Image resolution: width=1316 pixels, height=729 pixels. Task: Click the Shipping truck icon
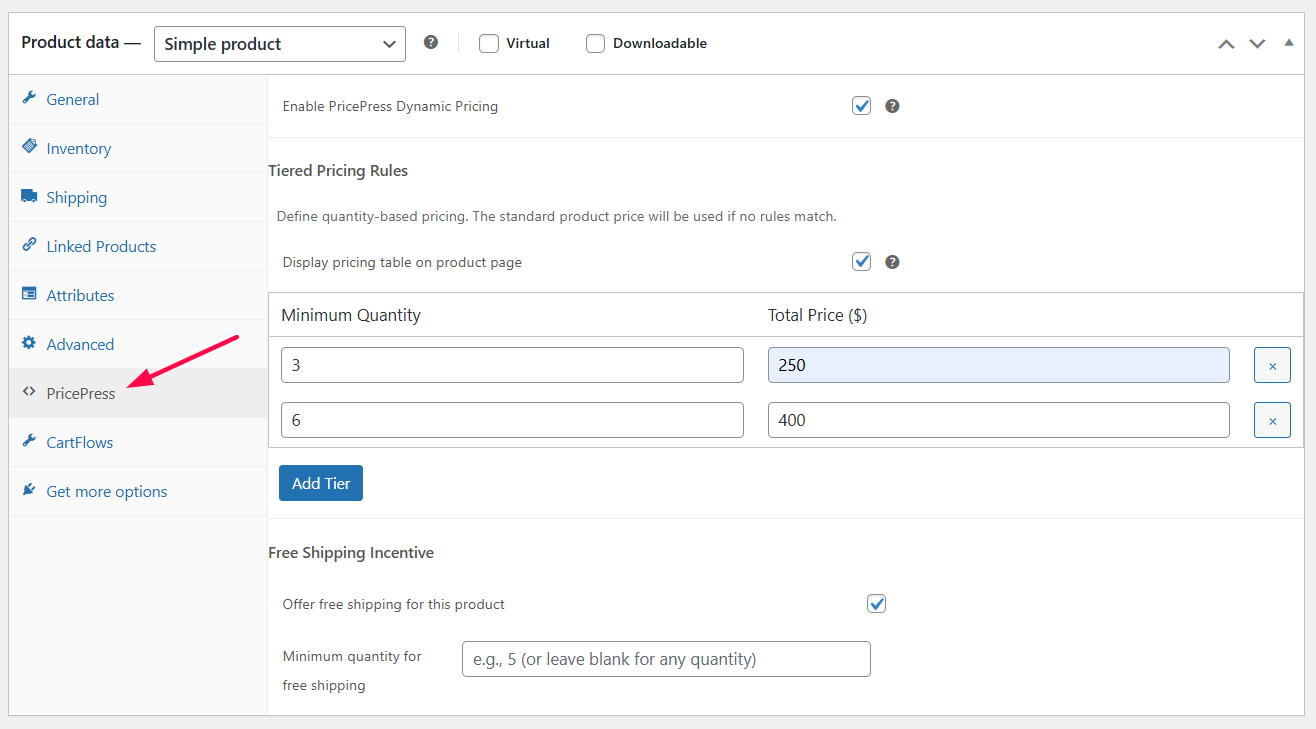tap(29, 196)
